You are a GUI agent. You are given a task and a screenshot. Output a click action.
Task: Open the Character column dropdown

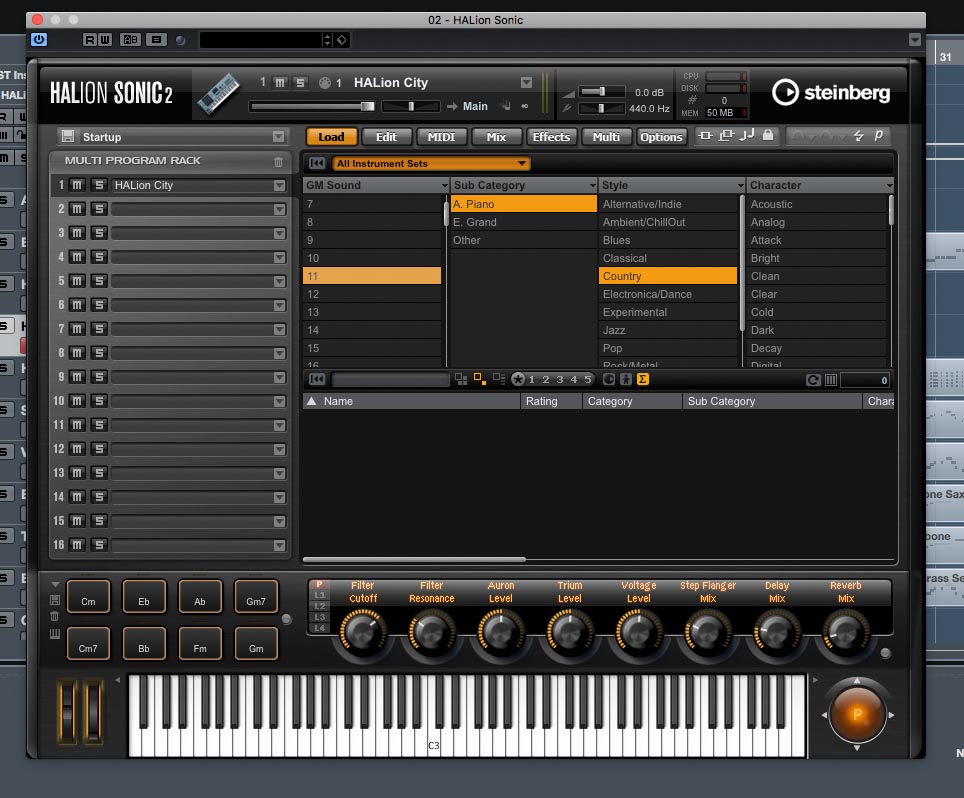pyautogui.click(x=889, y=186)
